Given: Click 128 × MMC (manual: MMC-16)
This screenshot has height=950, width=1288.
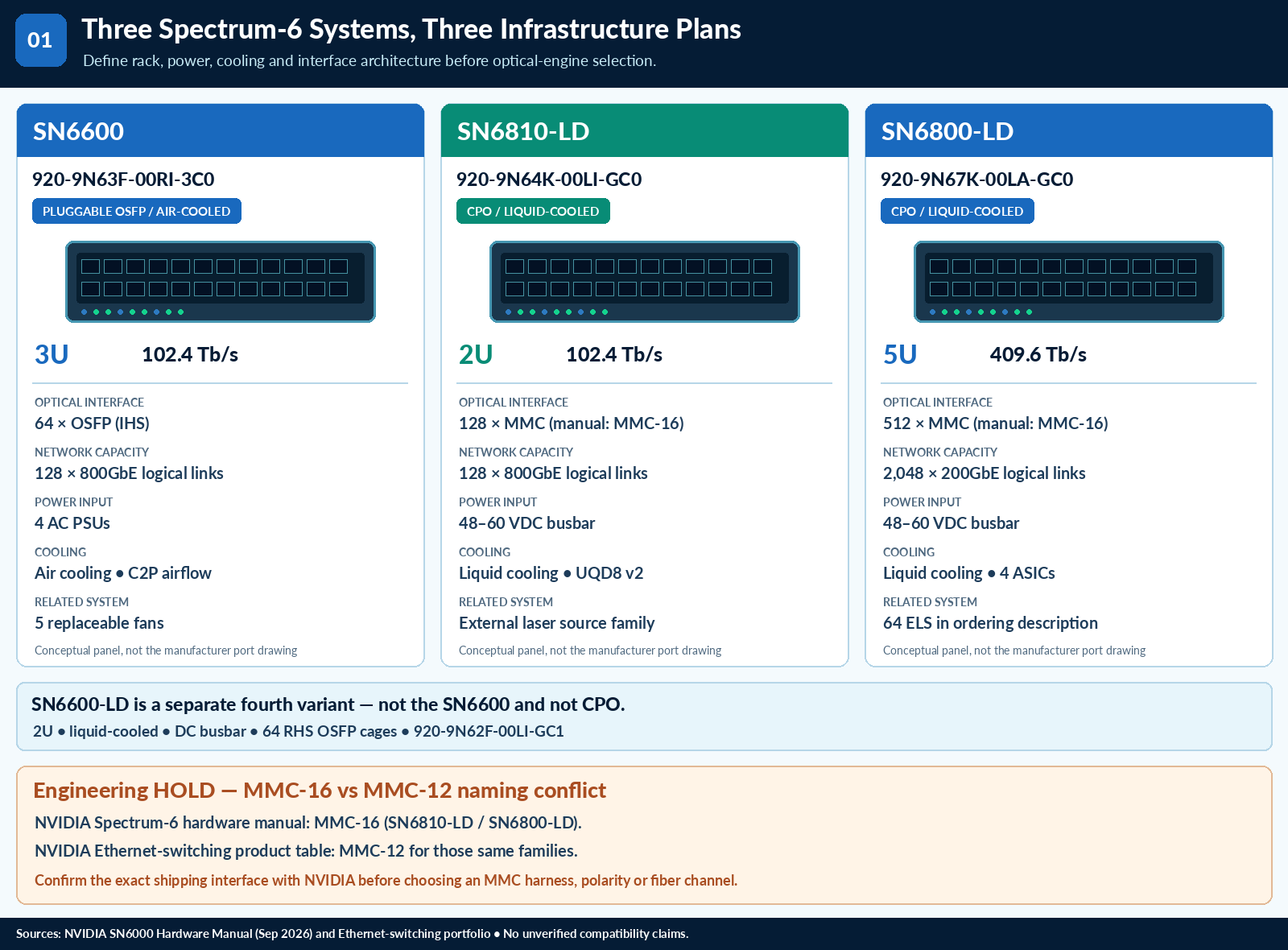Looking at the screenshot, I should tap(572, 423).
